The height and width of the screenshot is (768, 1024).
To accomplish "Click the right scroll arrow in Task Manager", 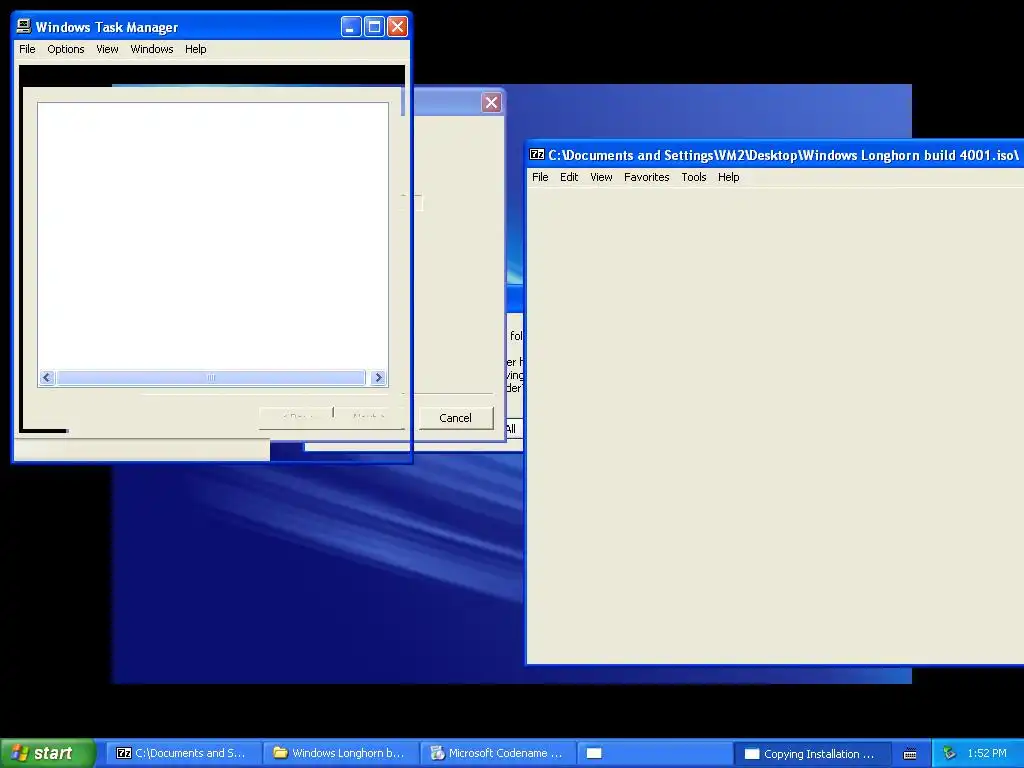I will [378, 377].
